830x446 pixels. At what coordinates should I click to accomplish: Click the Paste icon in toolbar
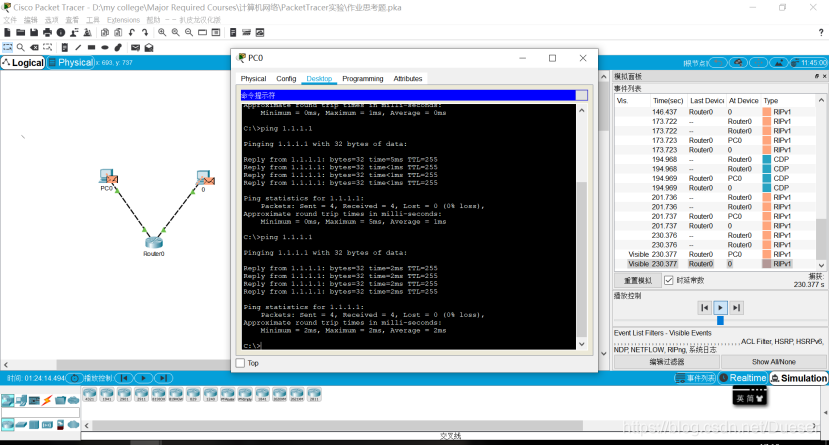118,33
